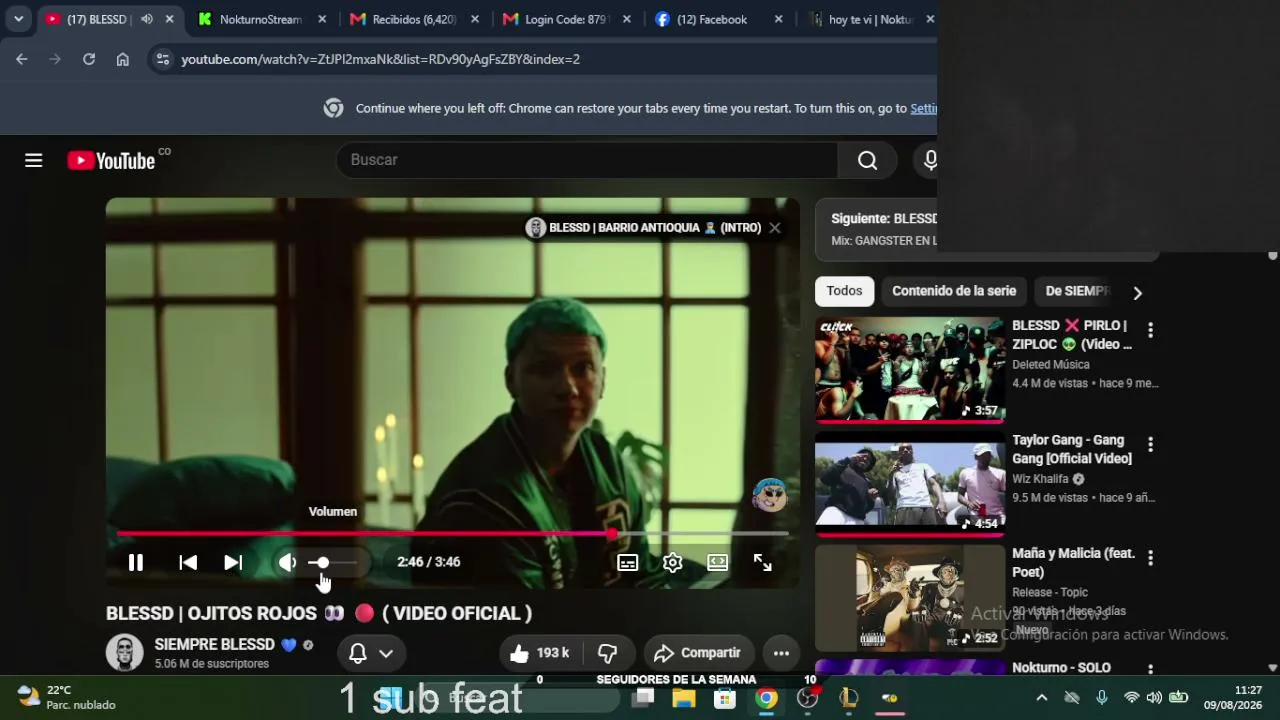Open the system tray volume icon
Image resolution: width=1280 pixels, height=720 pixels.
[x=1154, y=698]
